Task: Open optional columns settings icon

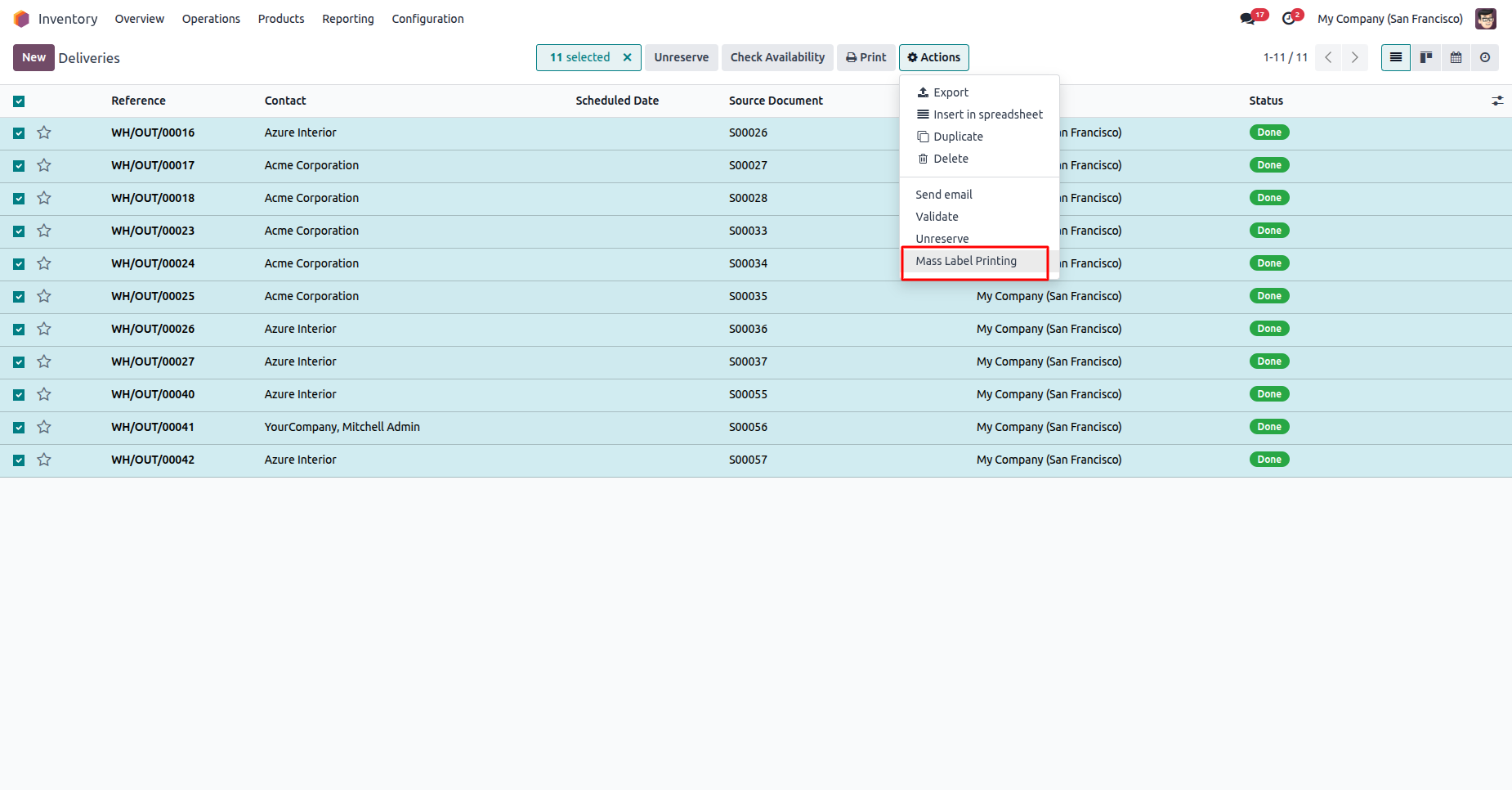Action: coord(1497,101)
